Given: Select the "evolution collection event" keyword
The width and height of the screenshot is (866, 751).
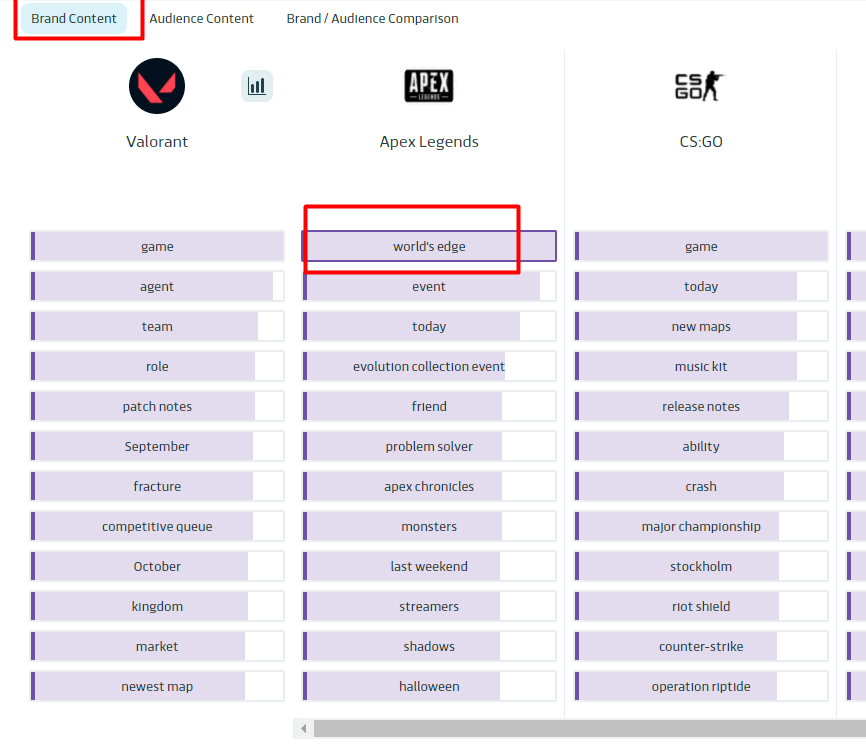Looking at the screenshot, I should [x=429, y=366].
